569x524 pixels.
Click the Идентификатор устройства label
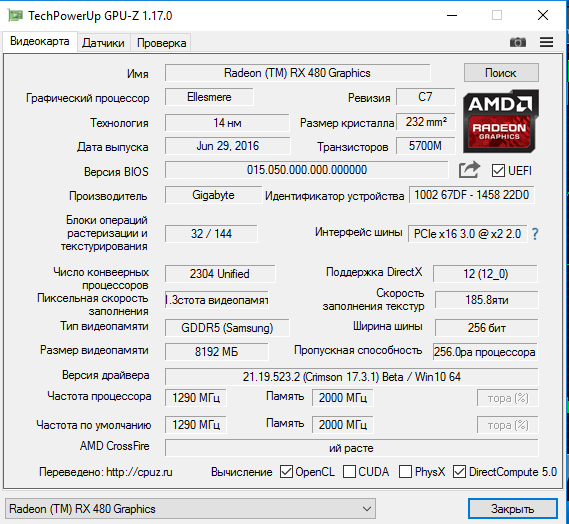point(334,196)
